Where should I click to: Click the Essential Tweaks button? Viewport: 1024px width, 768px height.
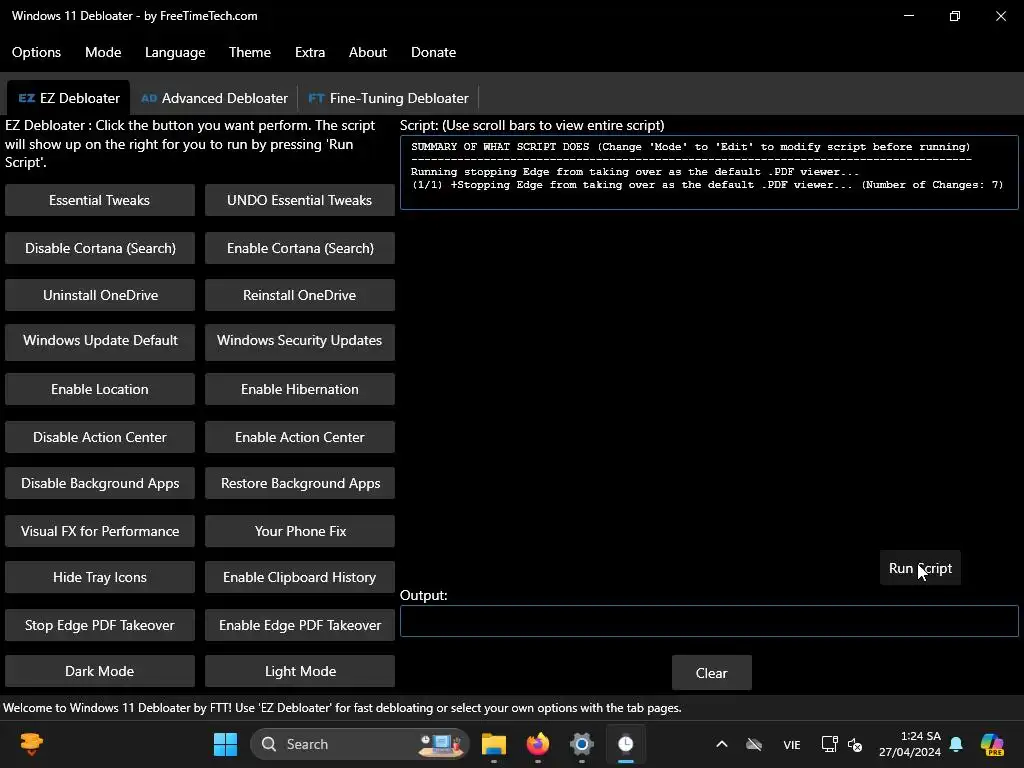pos(99,200)
